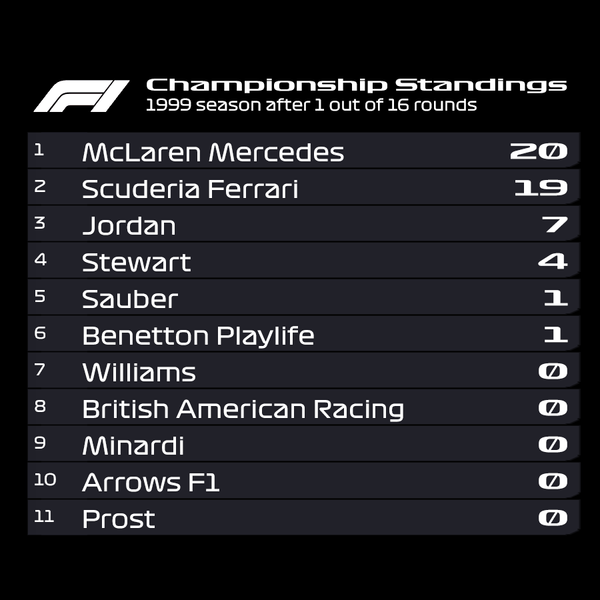
Task: Select the Stewart team name
Action: tap(136, 263)
